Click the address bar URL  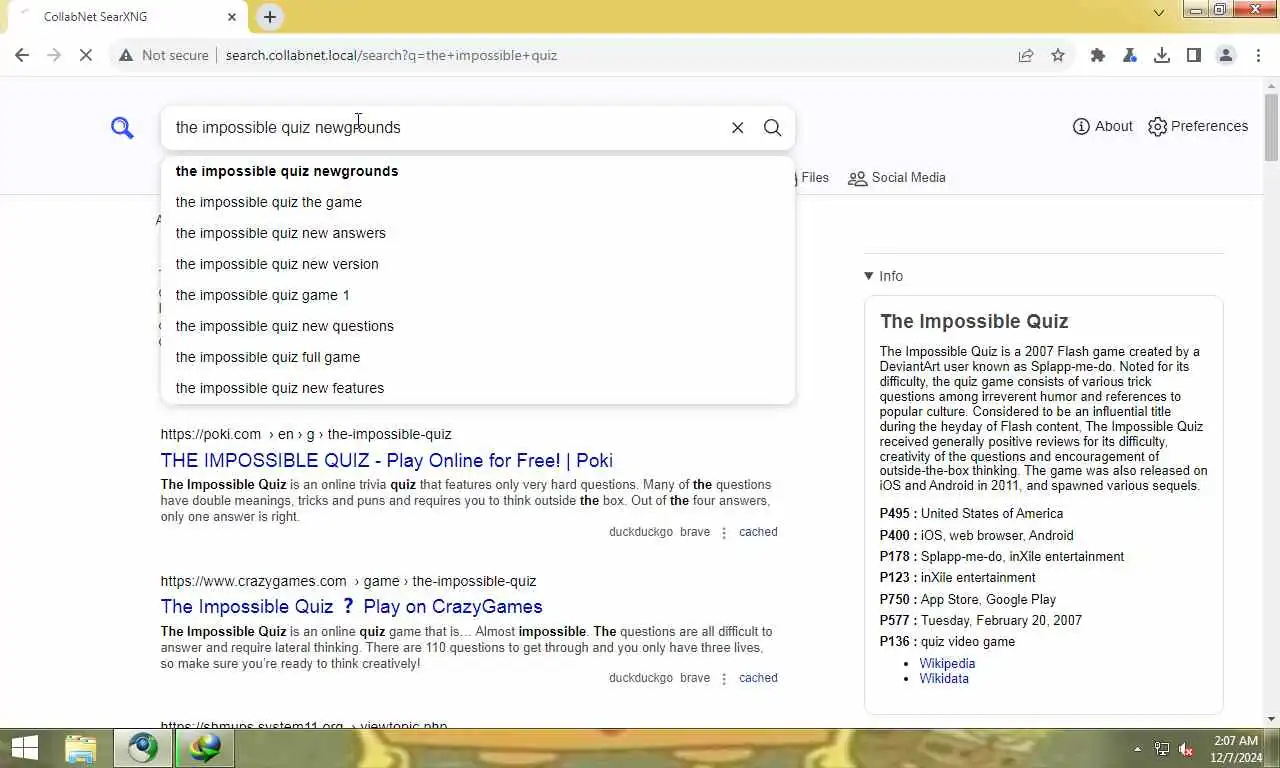point(391,55)
